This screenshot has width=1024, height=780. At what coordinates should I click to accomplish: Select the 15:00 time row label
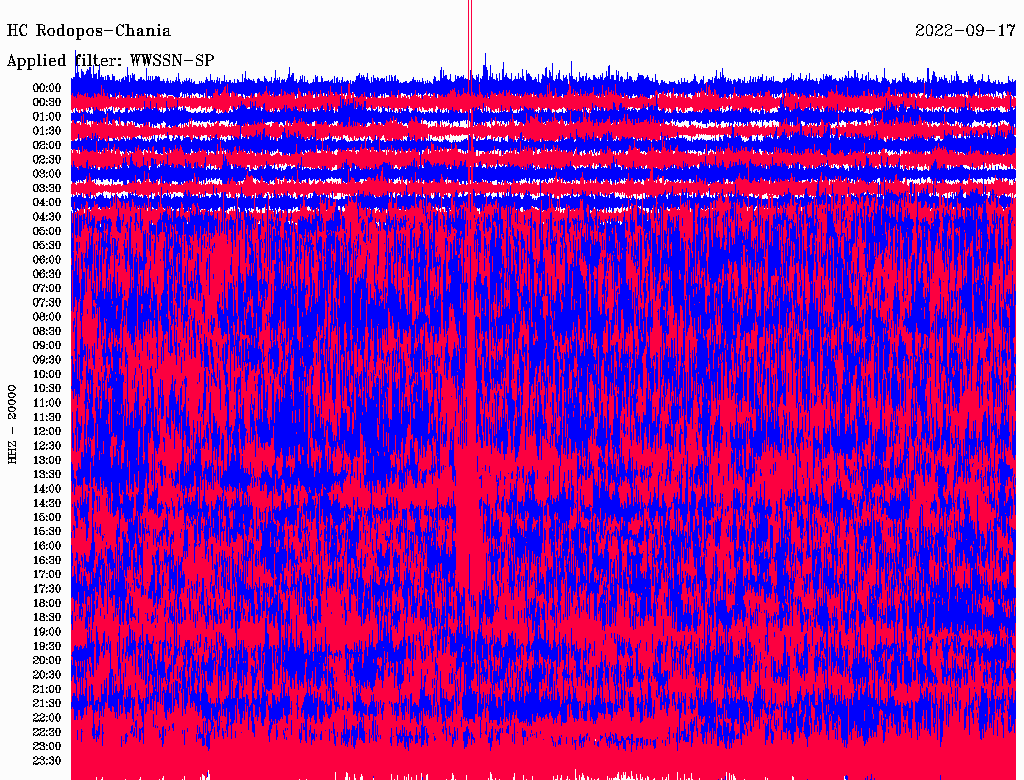47,517
